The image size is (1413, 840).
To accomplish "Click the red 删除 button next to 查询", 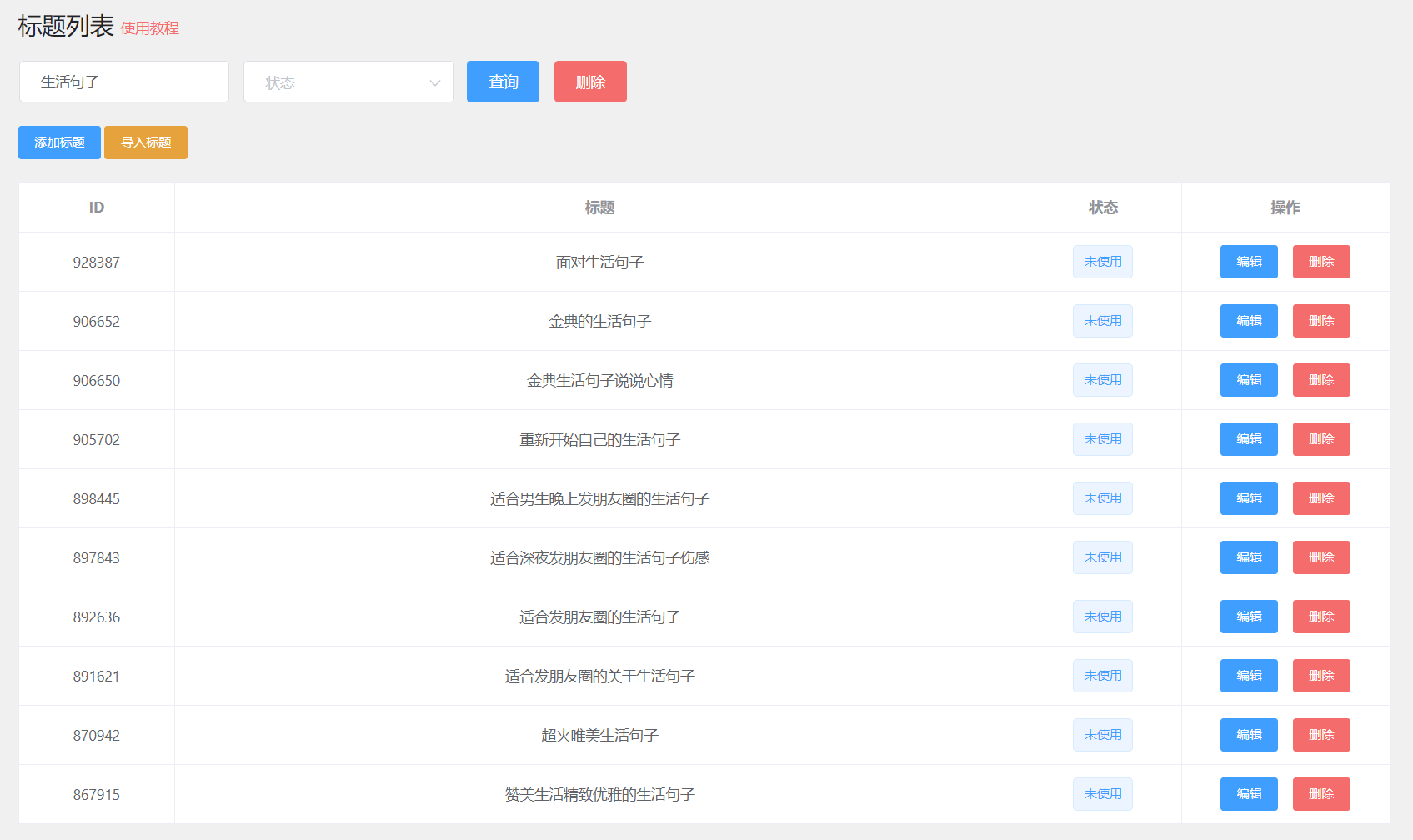I will tap(590, 82).
